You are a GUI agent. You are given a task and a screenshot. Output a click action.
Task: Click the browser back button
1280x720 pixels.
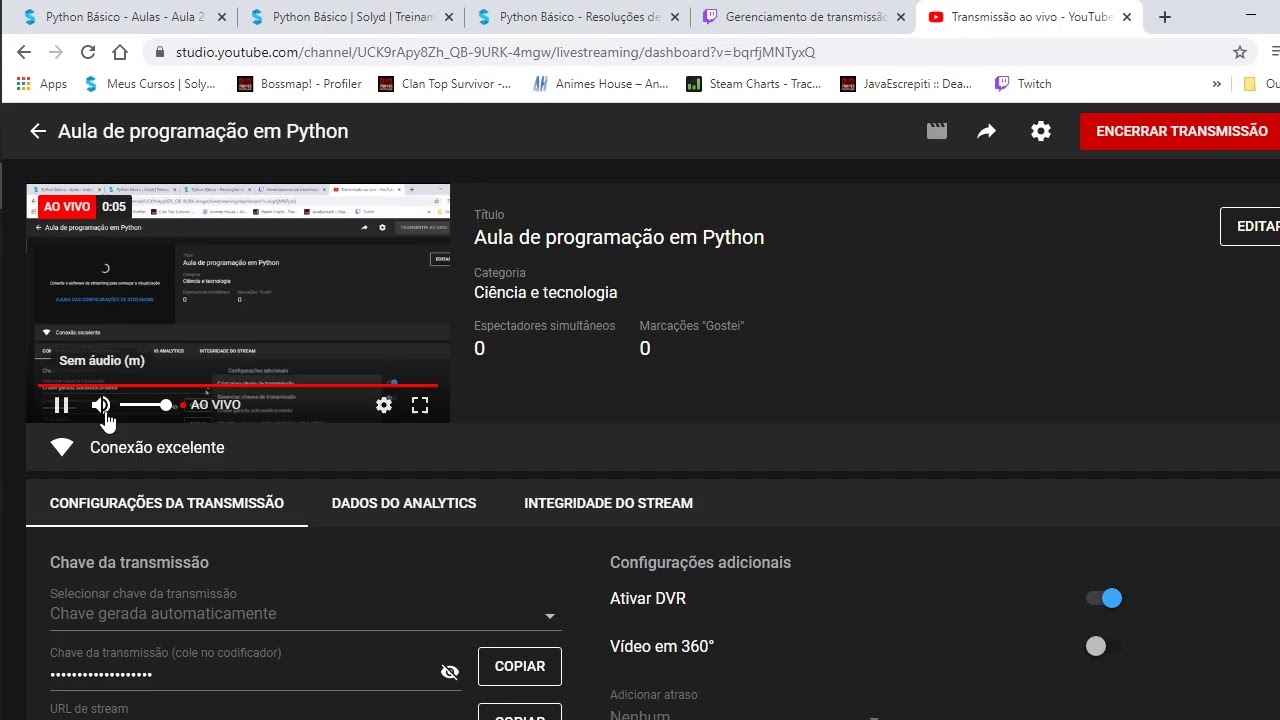point(24,52)
